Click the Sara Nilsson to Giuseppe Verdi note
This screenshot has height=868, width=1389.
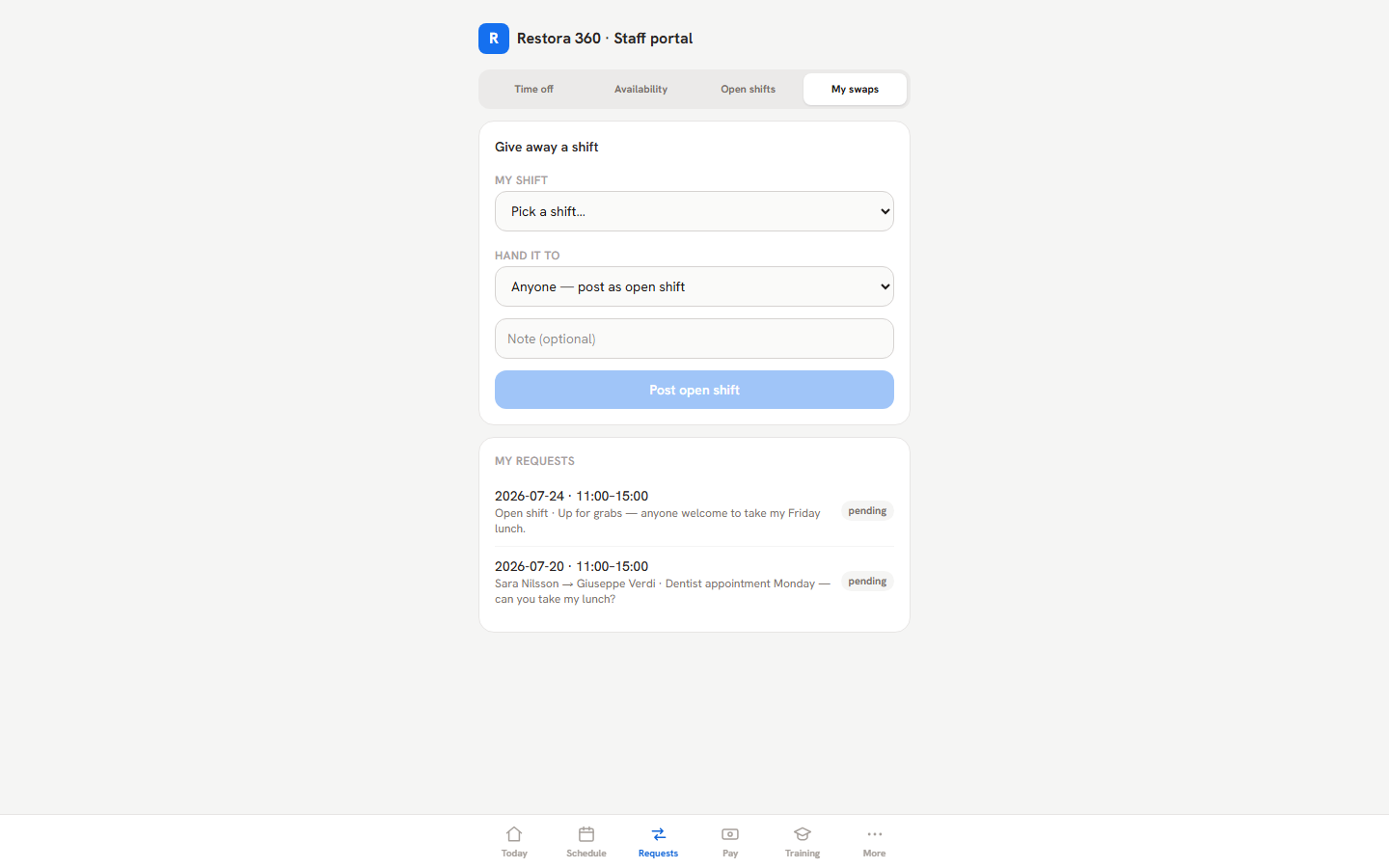[x=663, y=591]
